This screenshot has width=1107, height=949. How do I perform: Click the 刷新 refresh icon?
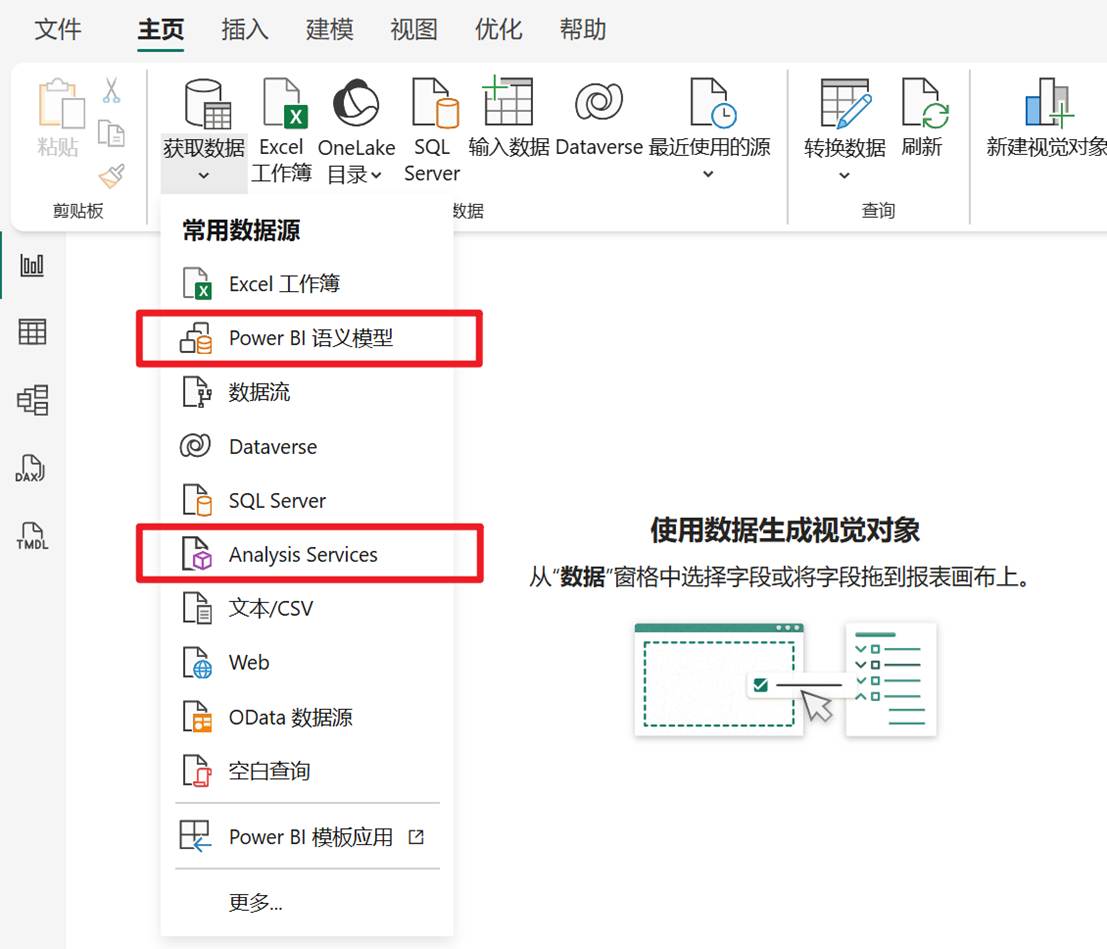pyautogui.click(x=924, y=103)
